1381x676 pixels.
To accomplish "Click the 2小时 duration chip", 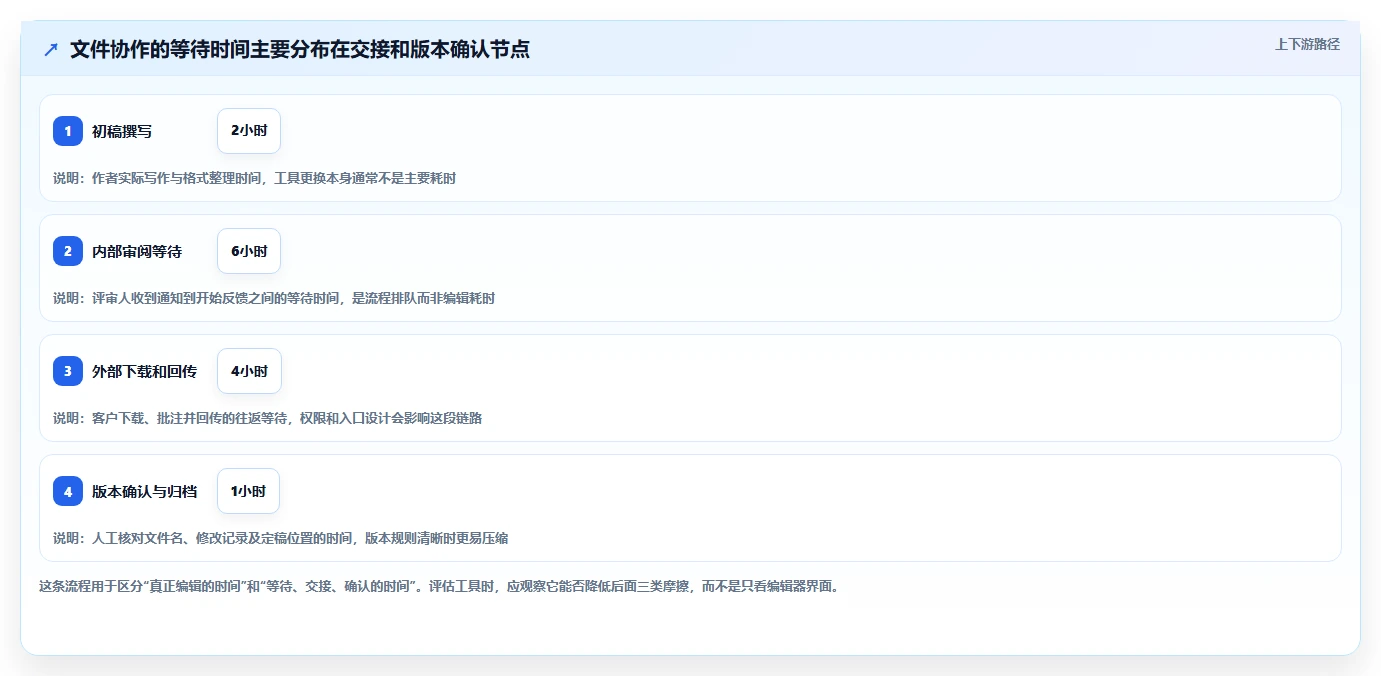I will coord(249,131).
